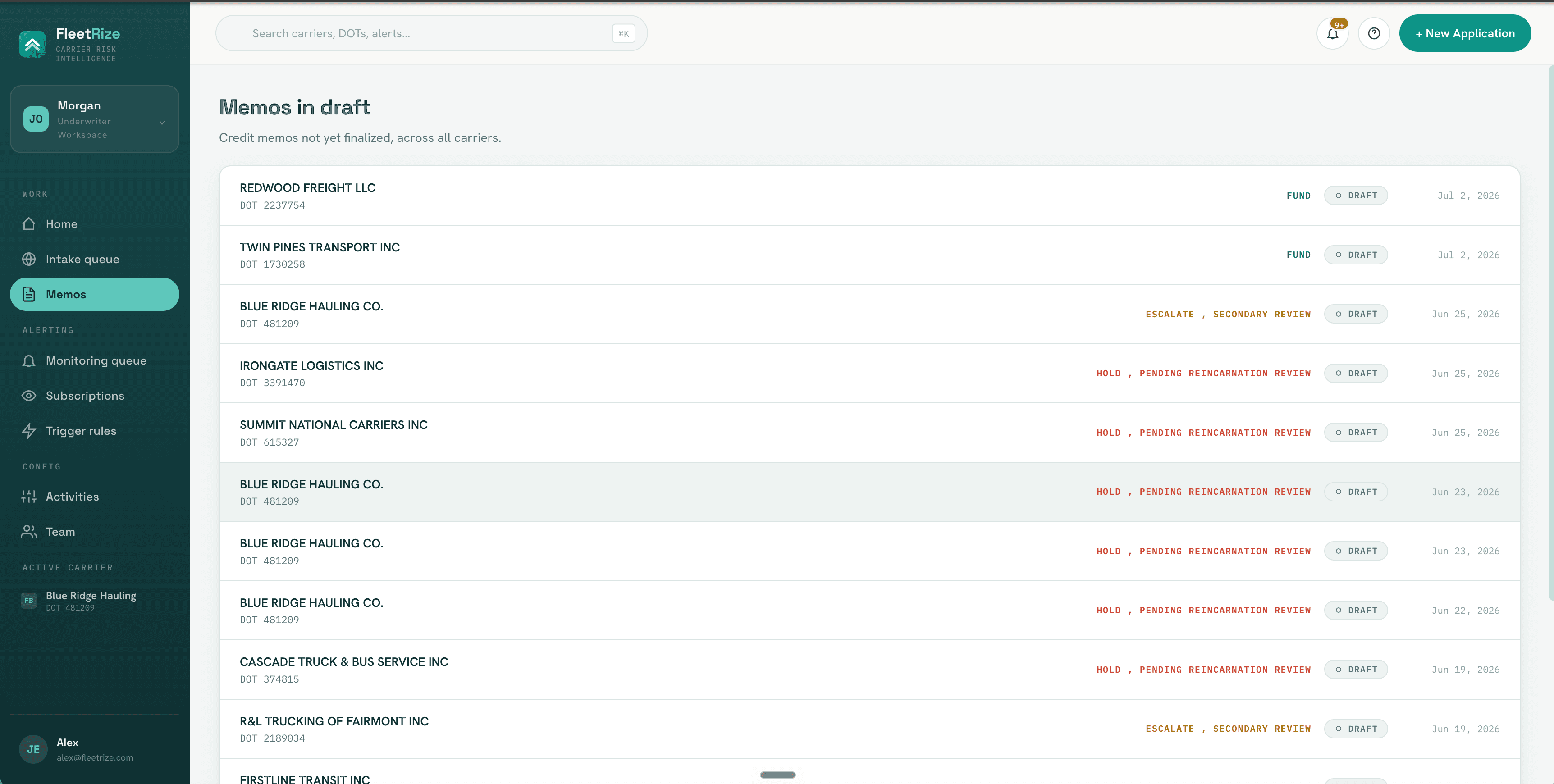This screenshot has height=784, width=1554.
Task: Open Intake queue page
Action: 95,259
